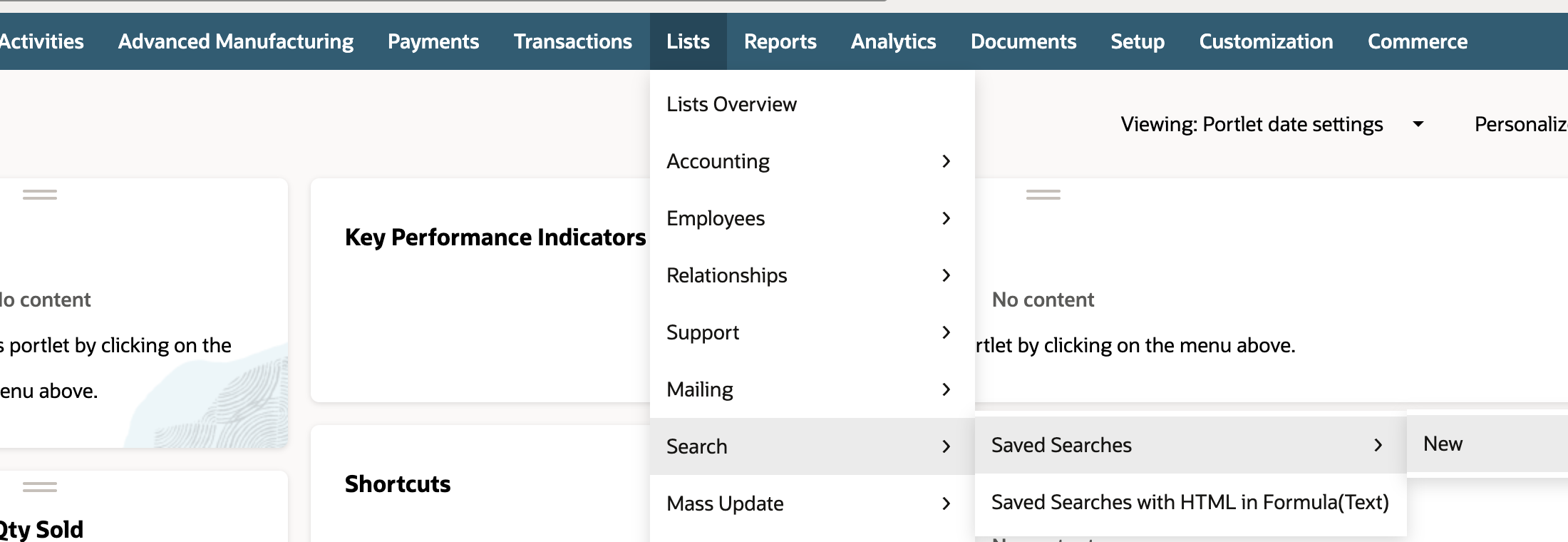Grab the handle above the Qty Sold portlet
The width and height of the screenshot is (1568, 542).
pyautogui.click(x=40, y=487)
